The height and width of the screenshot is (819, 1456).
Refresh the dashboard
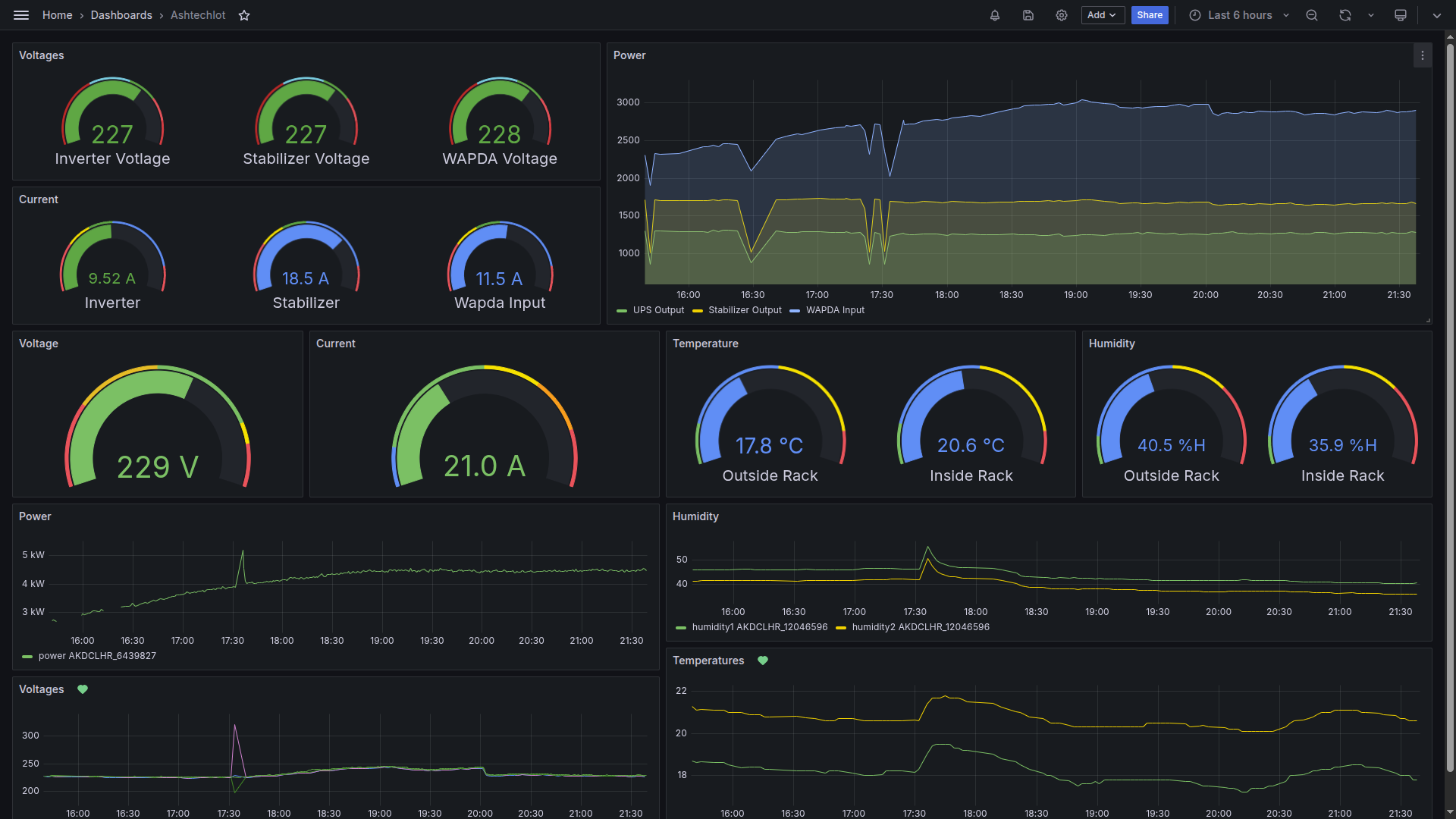pyautogui.click(x=1345, y=15)
